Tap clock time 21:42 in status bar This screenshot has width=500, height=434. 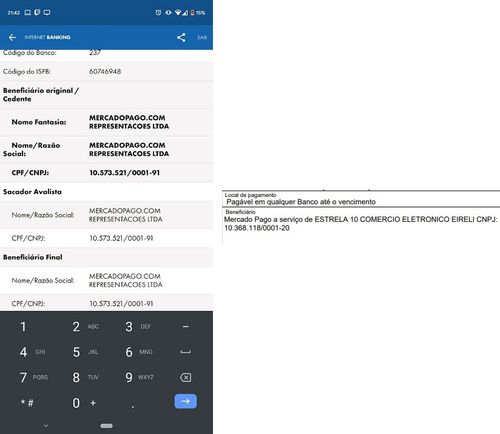(14, 13)
